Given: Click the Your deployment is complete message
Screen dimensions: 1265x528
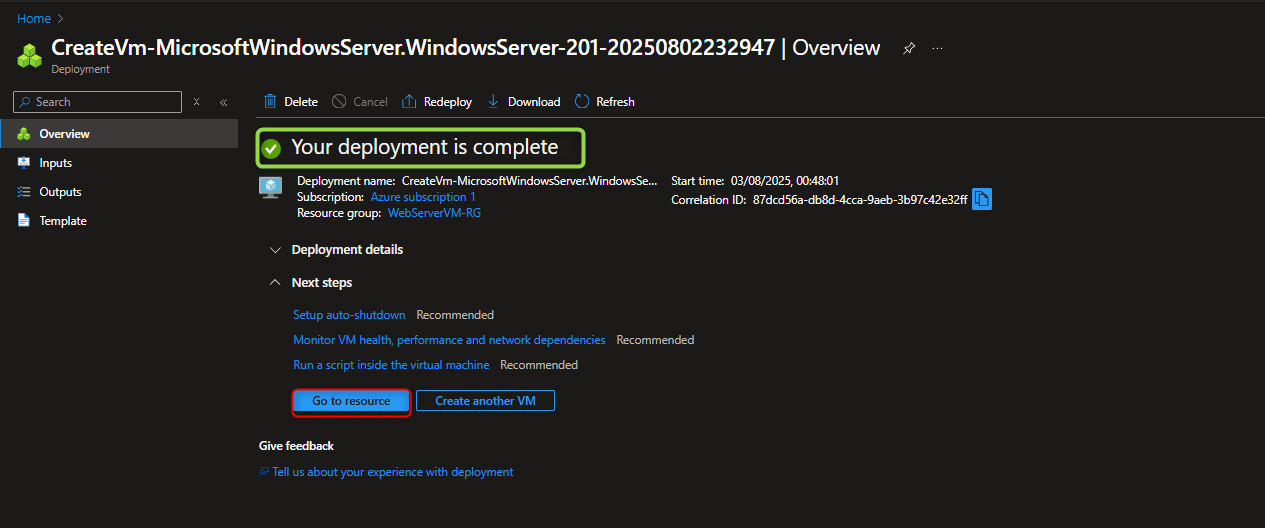Looking at the screenshot, I should point(424,147).
